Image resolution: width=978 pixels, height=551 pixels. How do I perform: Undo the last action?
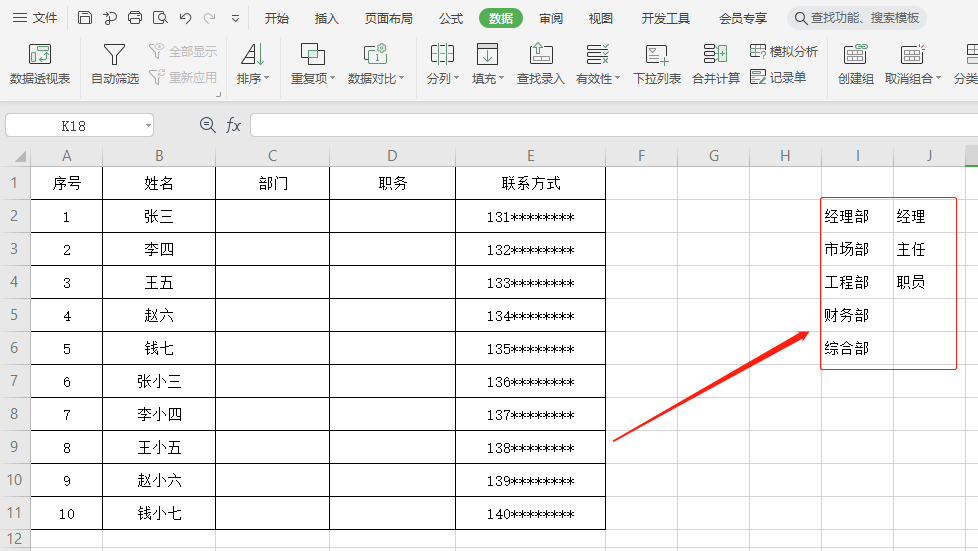(x=185, y=18)
